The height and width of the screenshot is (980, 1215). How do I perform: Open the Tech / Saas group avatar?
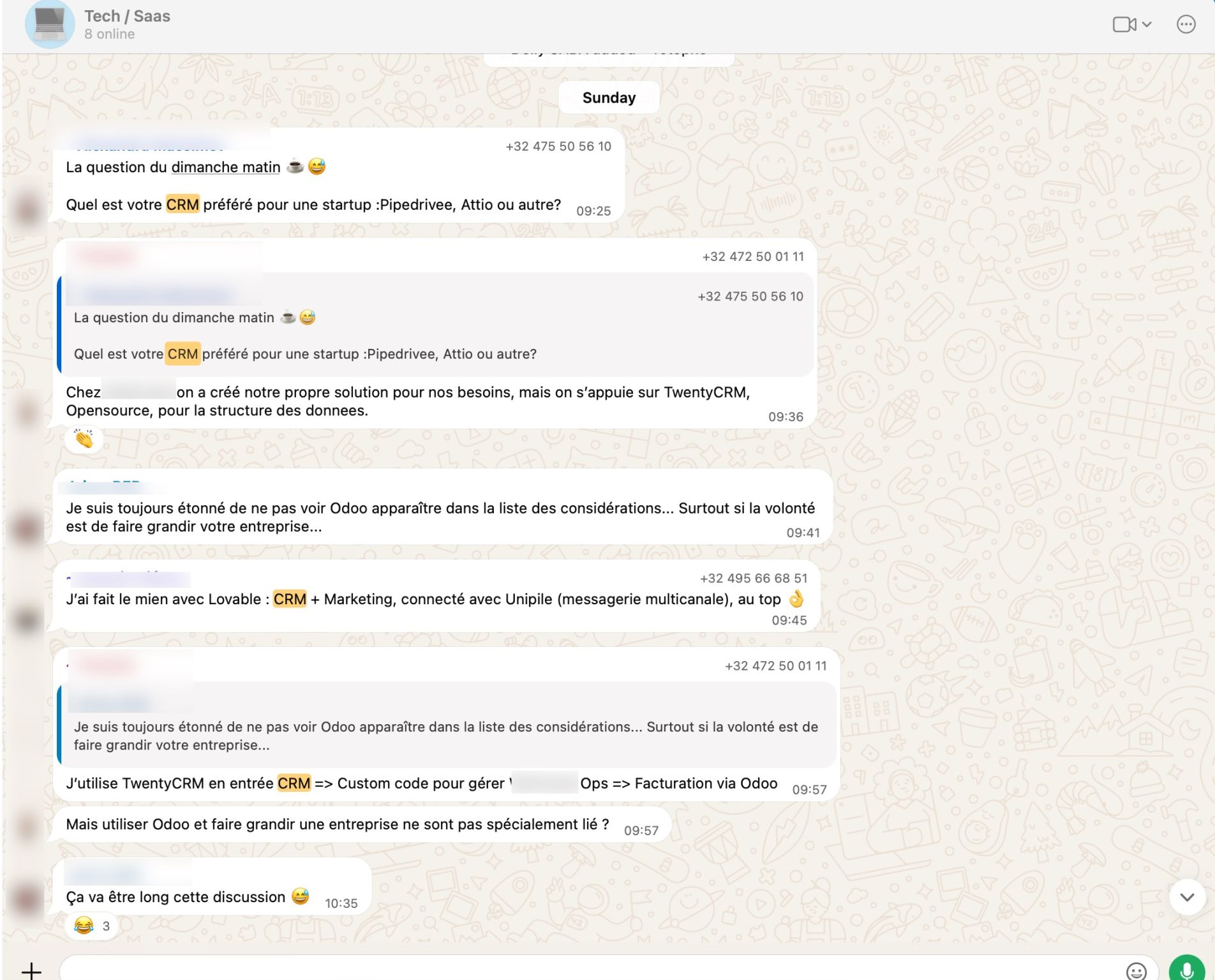49,24
